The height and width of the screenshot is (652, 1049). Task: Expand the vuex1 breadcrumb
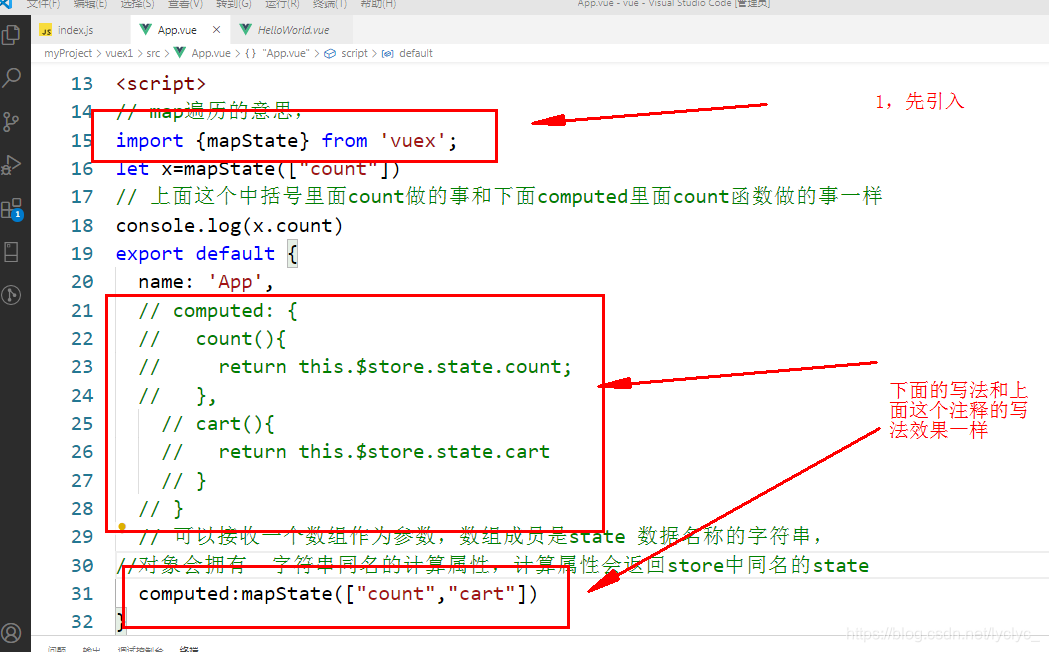point(119,53)
